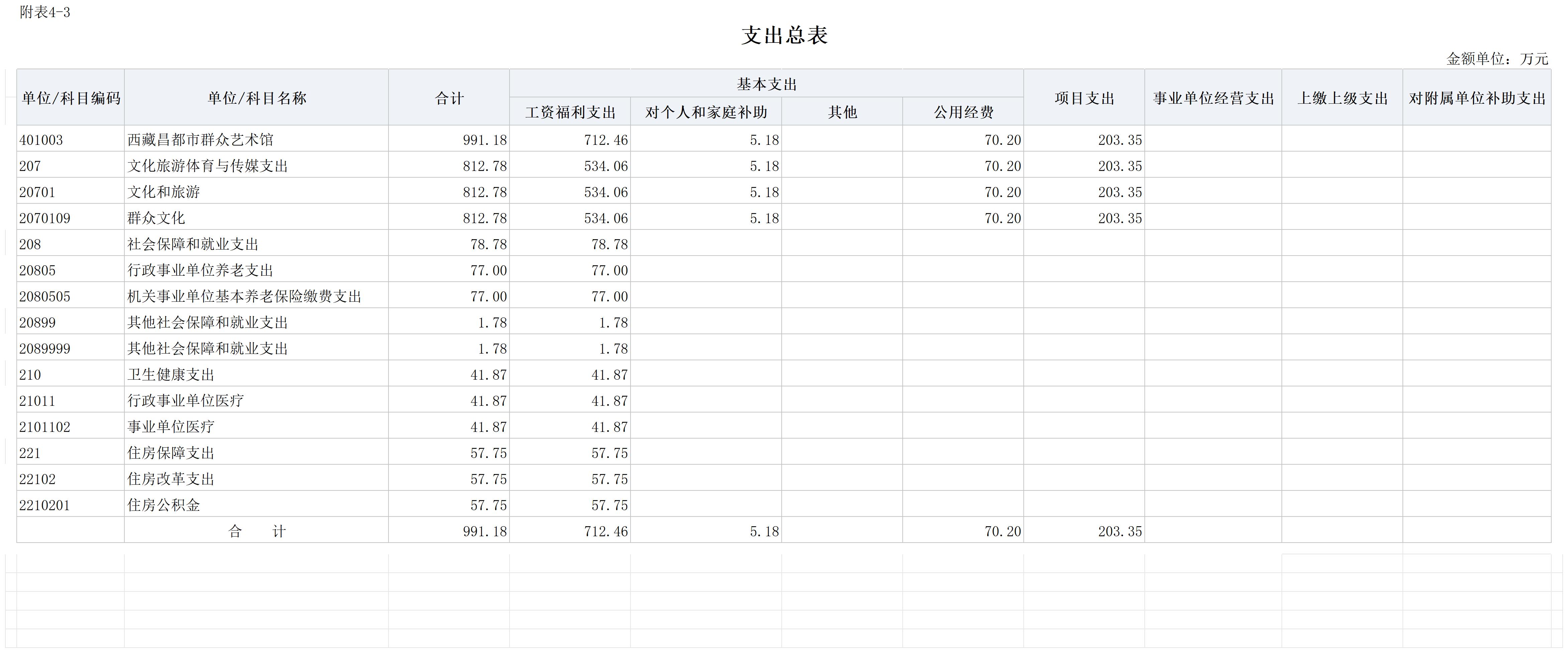The width and height of the screenshot is (1568, 653).
Task: Click the 支出总表 title
Action: pos(784,35)
